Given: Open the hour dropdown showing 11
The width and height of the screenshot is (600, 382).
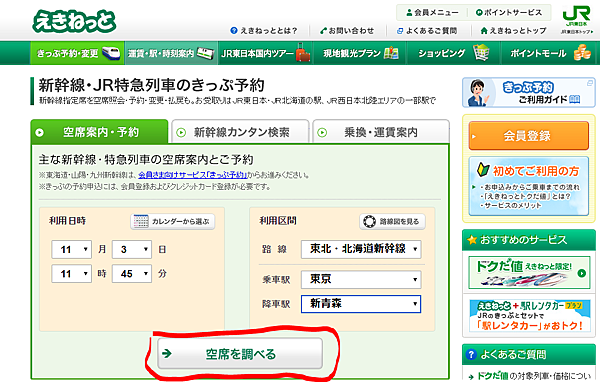Looking at the screenshot, I should point(72,274).
